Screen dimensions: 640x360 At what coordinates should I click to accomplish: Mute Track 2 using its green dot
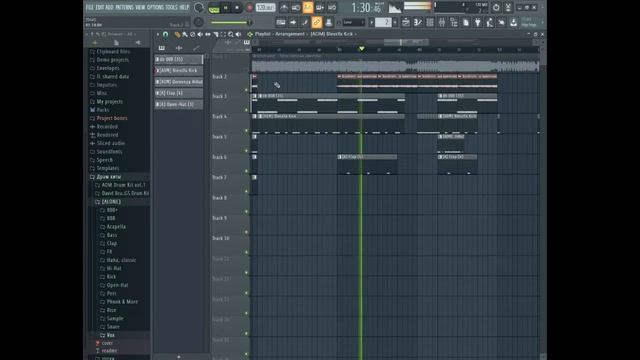pyautogui.click(x=246, y=90)
